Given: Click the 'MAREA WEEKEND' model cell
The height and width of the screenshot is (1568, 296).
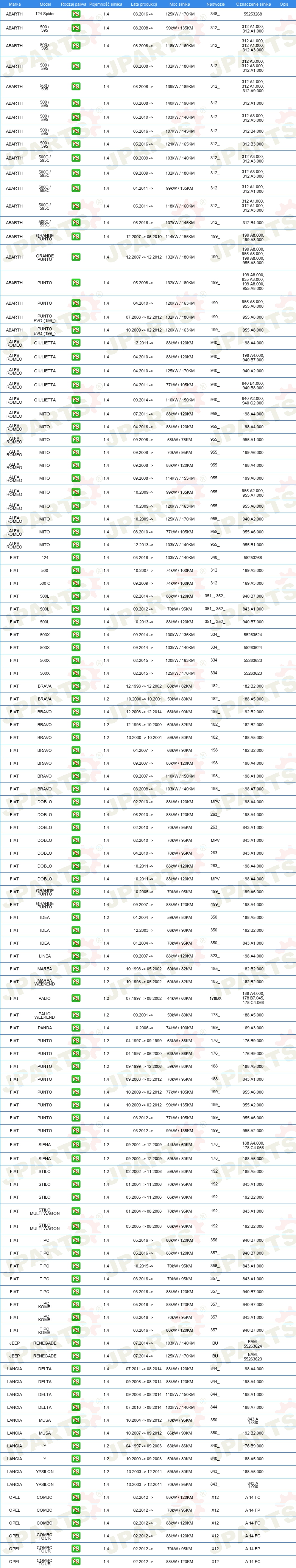Looking at the screenshot, I should point(44,982).
